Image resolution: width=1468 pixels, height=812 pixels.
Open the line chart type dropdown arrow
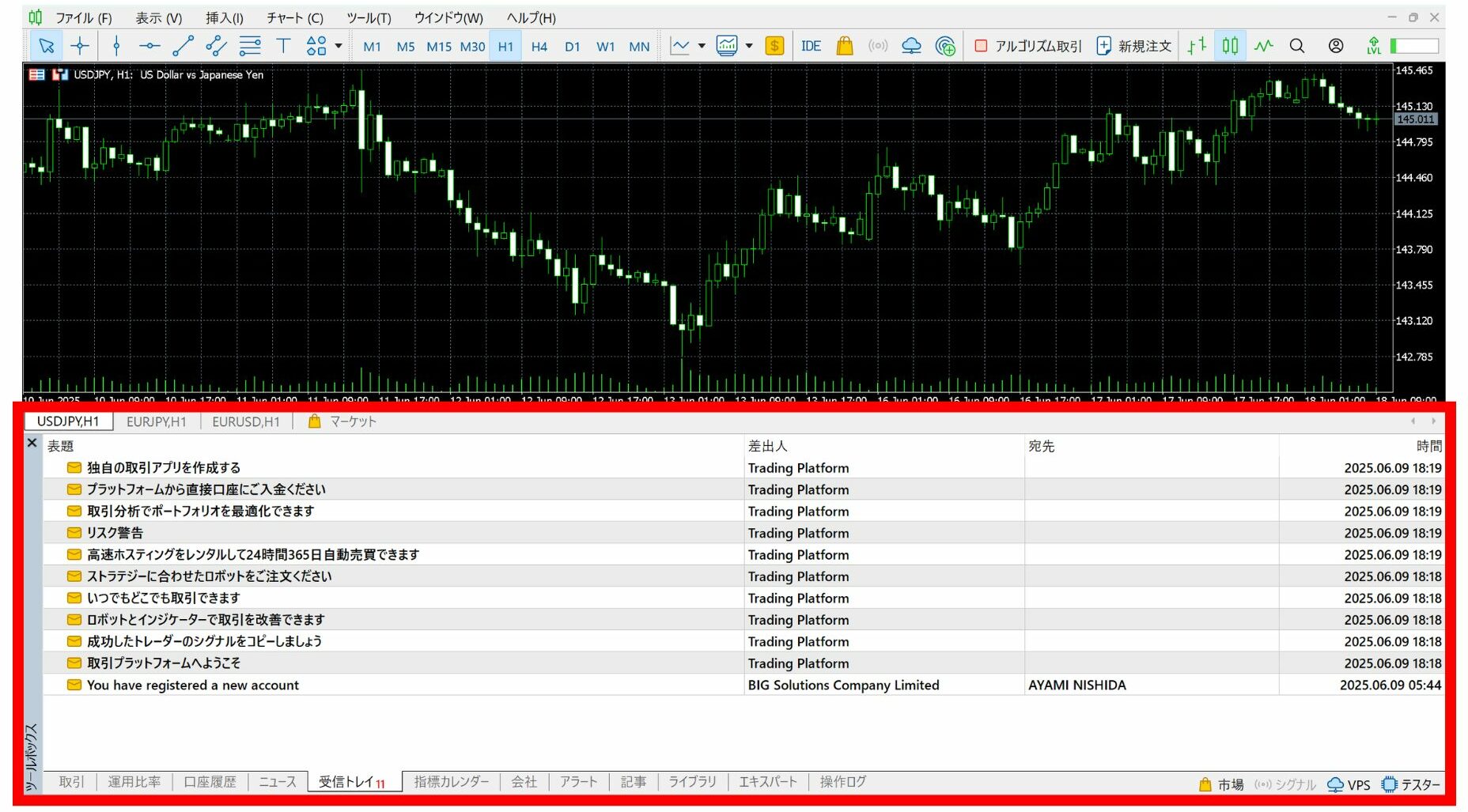point(702,46)
